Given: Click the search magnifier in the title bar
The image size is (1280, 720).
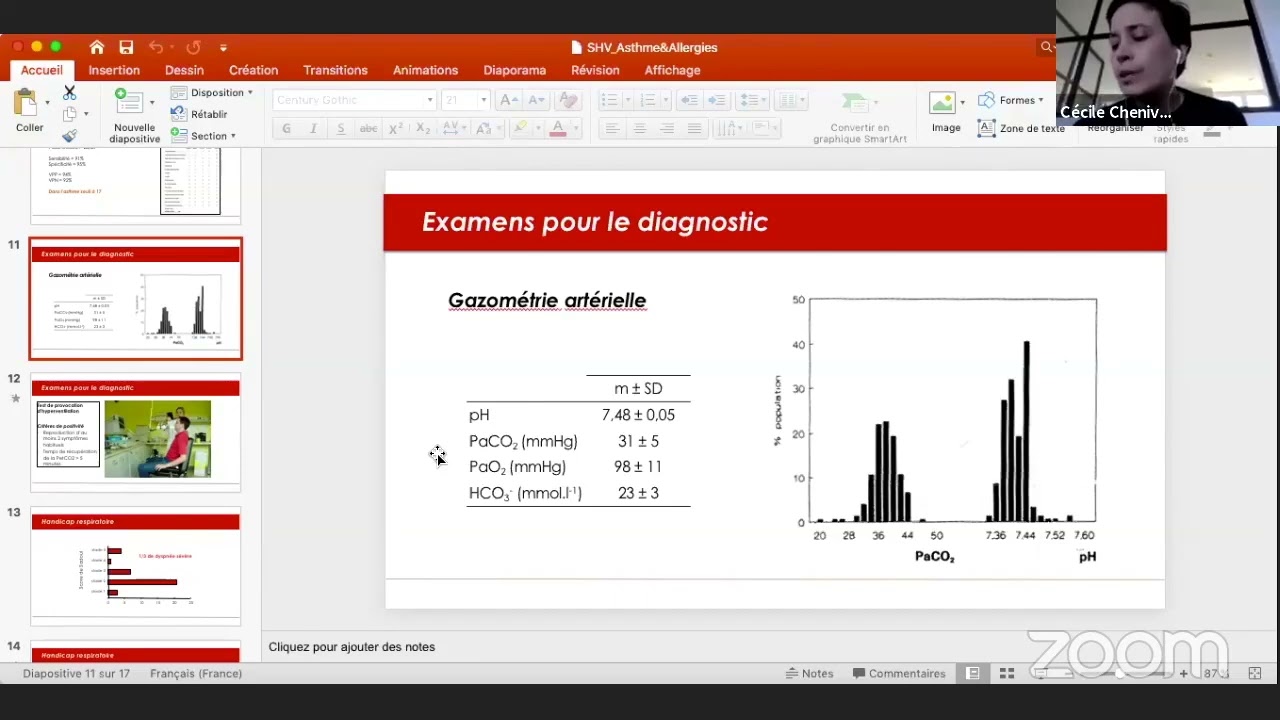Looking at the screenshot, I should point(1046,47).
